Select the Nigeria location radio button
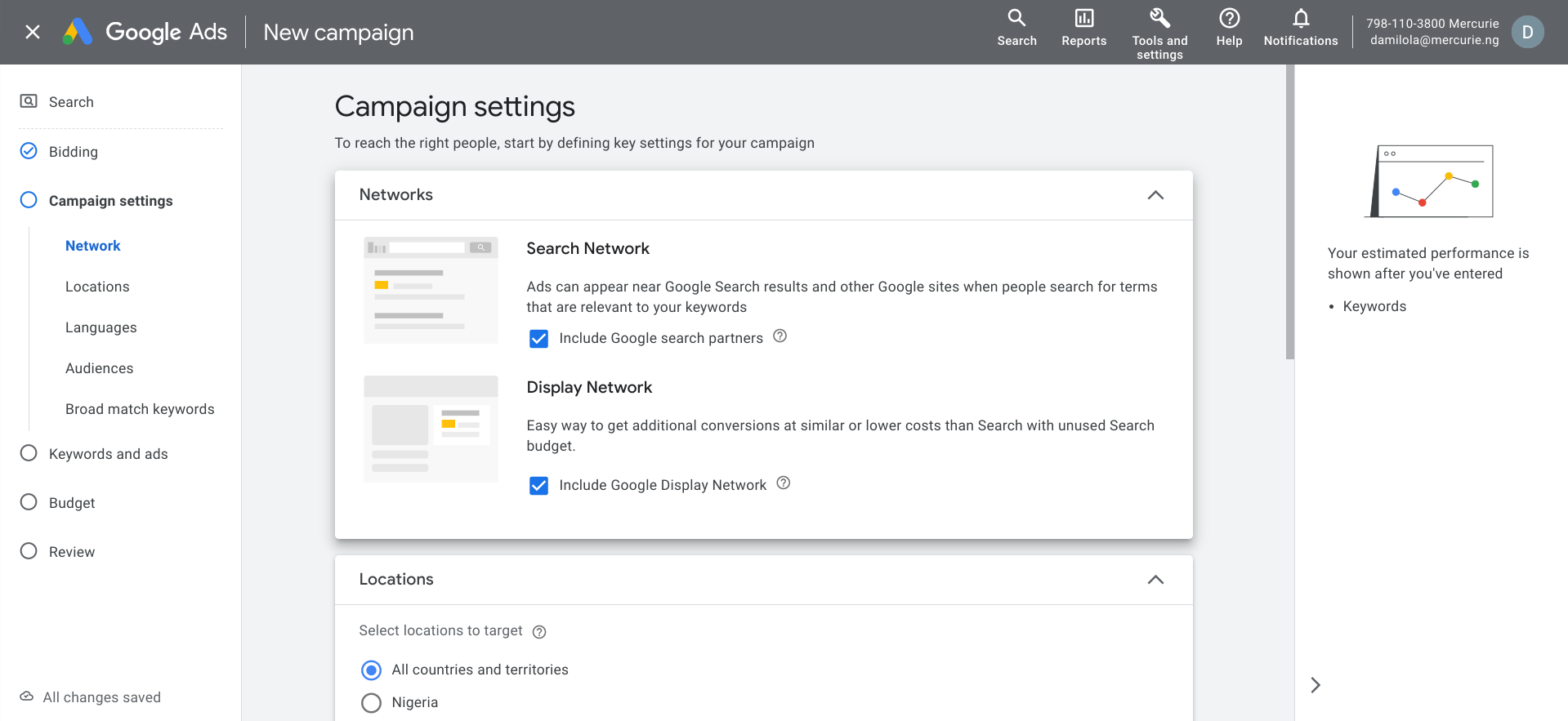Image resolution: width=1568 pixels, height=721 pixels. pos(372,703)
